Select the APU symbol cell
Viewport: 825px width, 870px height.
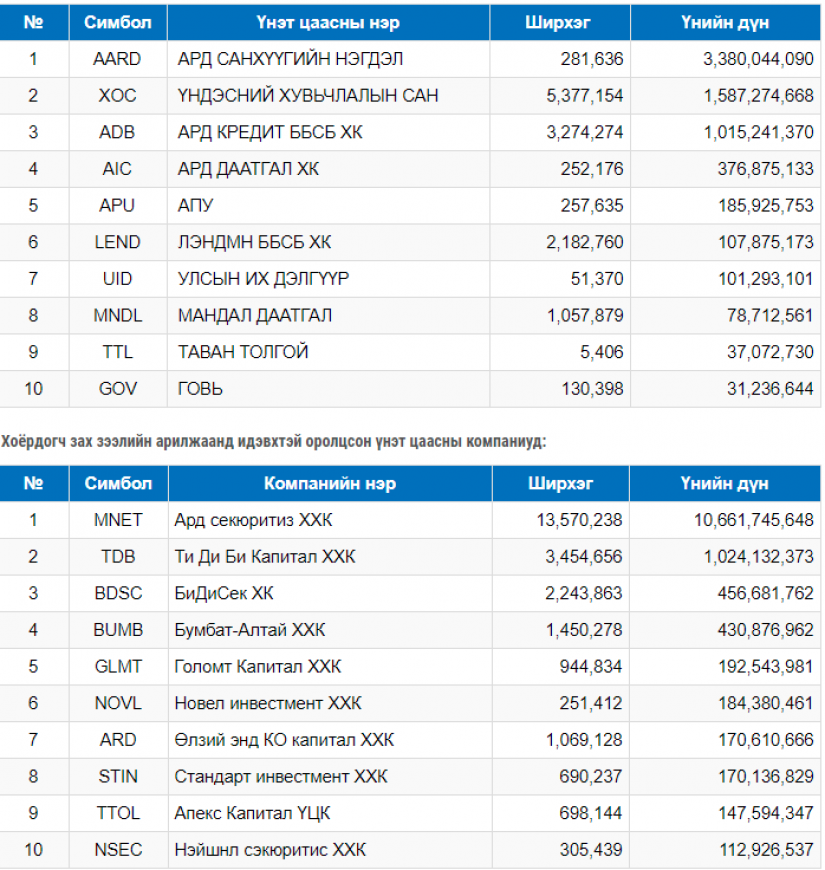pyautogui.click(x=117, y=205)
